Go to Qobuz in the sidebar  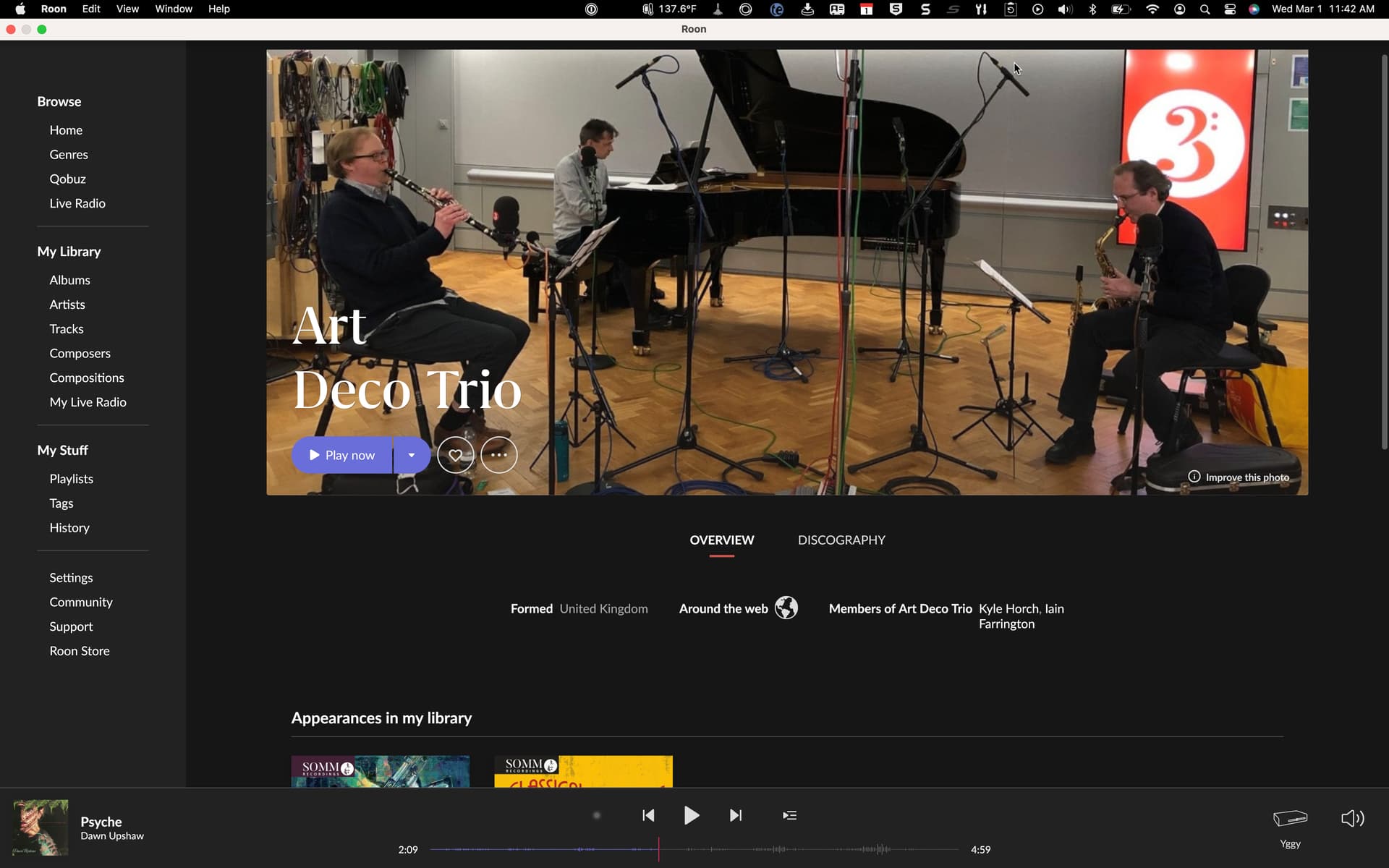[67, 179]
